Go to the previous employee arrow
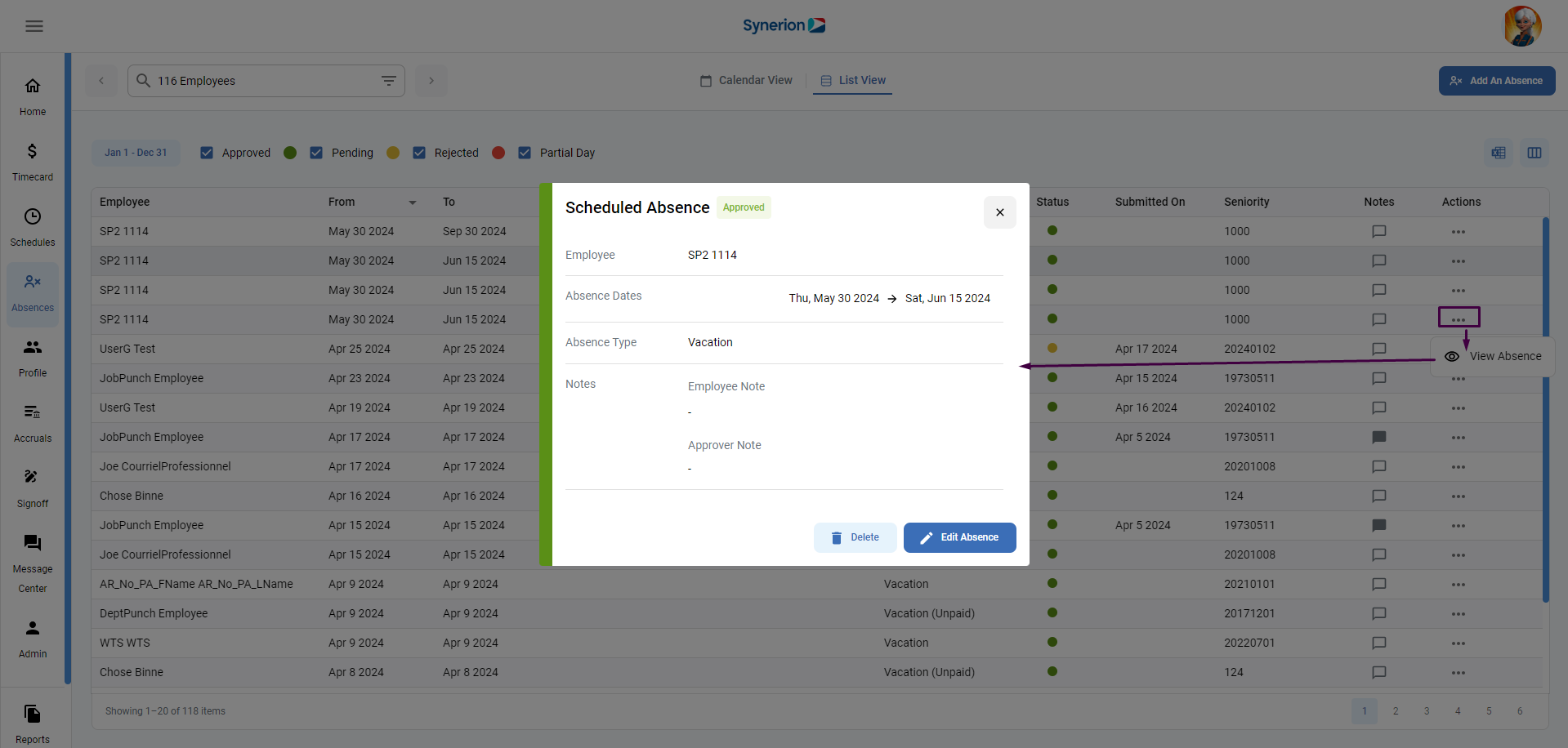This screenshot has height=748, width=1568. tap(101, 81)
